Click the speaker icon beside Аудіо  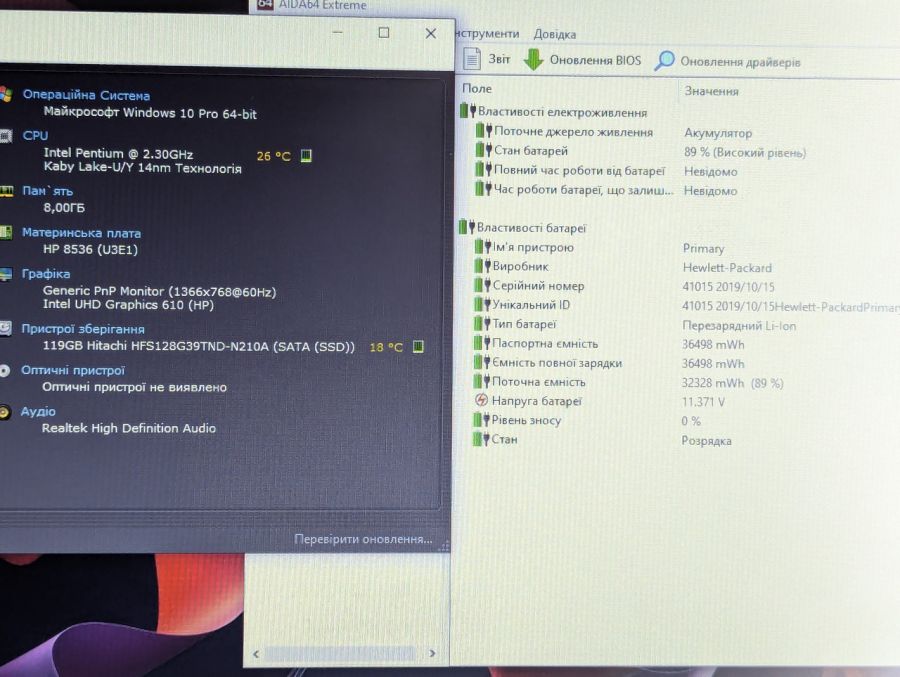pyautogui.click(x=5, y=412)
